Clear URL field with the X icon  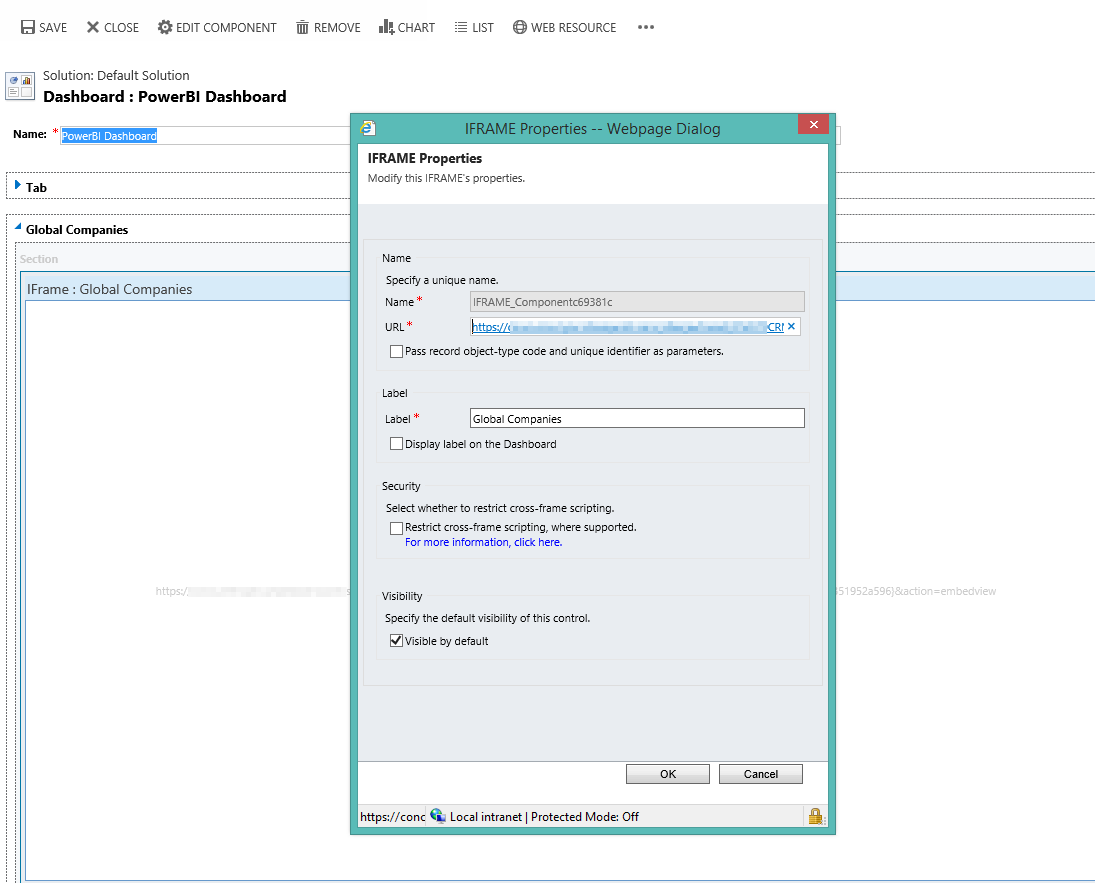(x=791, y=327)
